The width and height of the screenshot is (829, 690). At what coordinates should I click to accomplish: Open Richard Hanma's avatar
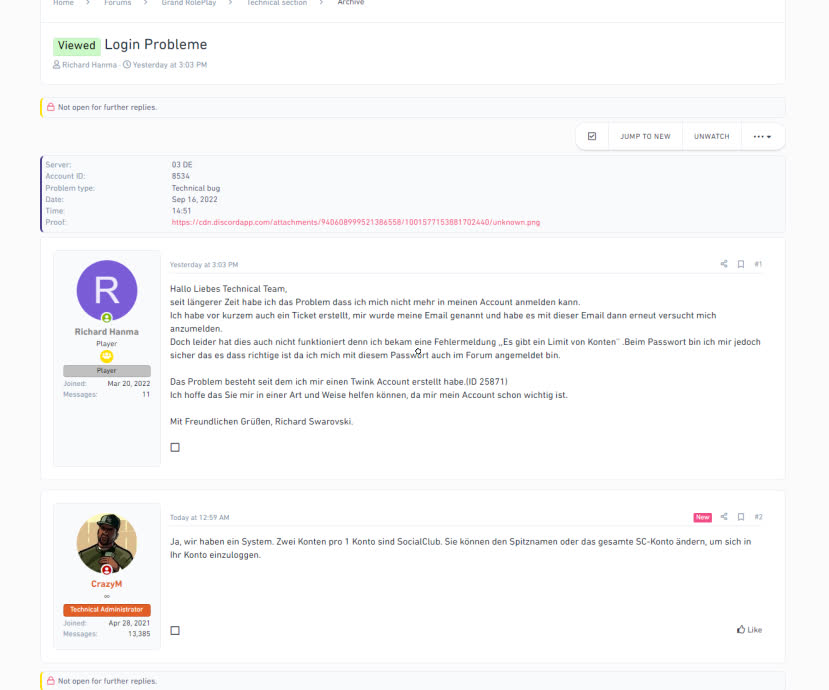click(x=106, y=291)
